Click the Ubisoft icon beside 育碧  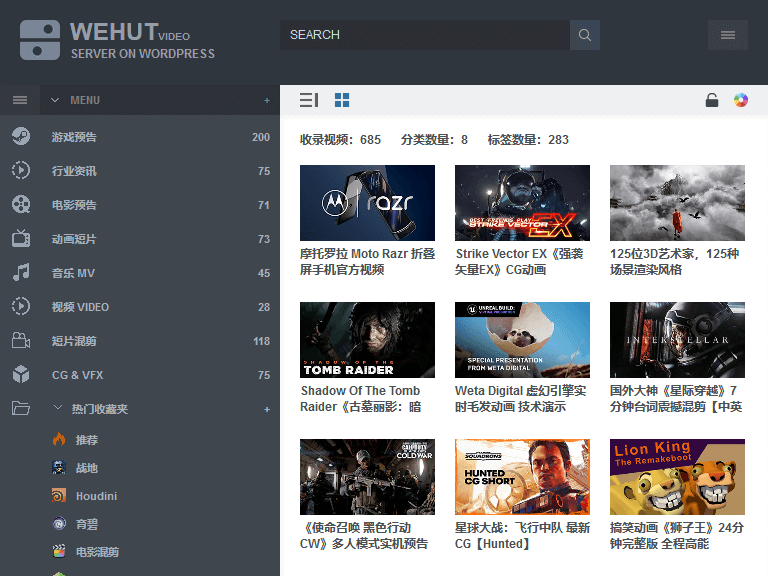[x=59, y=524]
